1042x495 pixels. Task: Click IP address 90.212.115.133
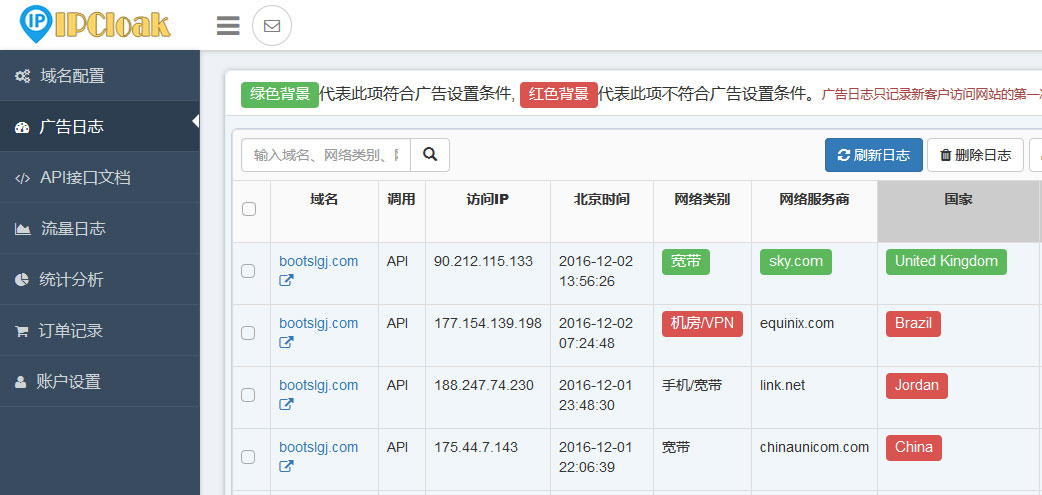coord(483,261)
